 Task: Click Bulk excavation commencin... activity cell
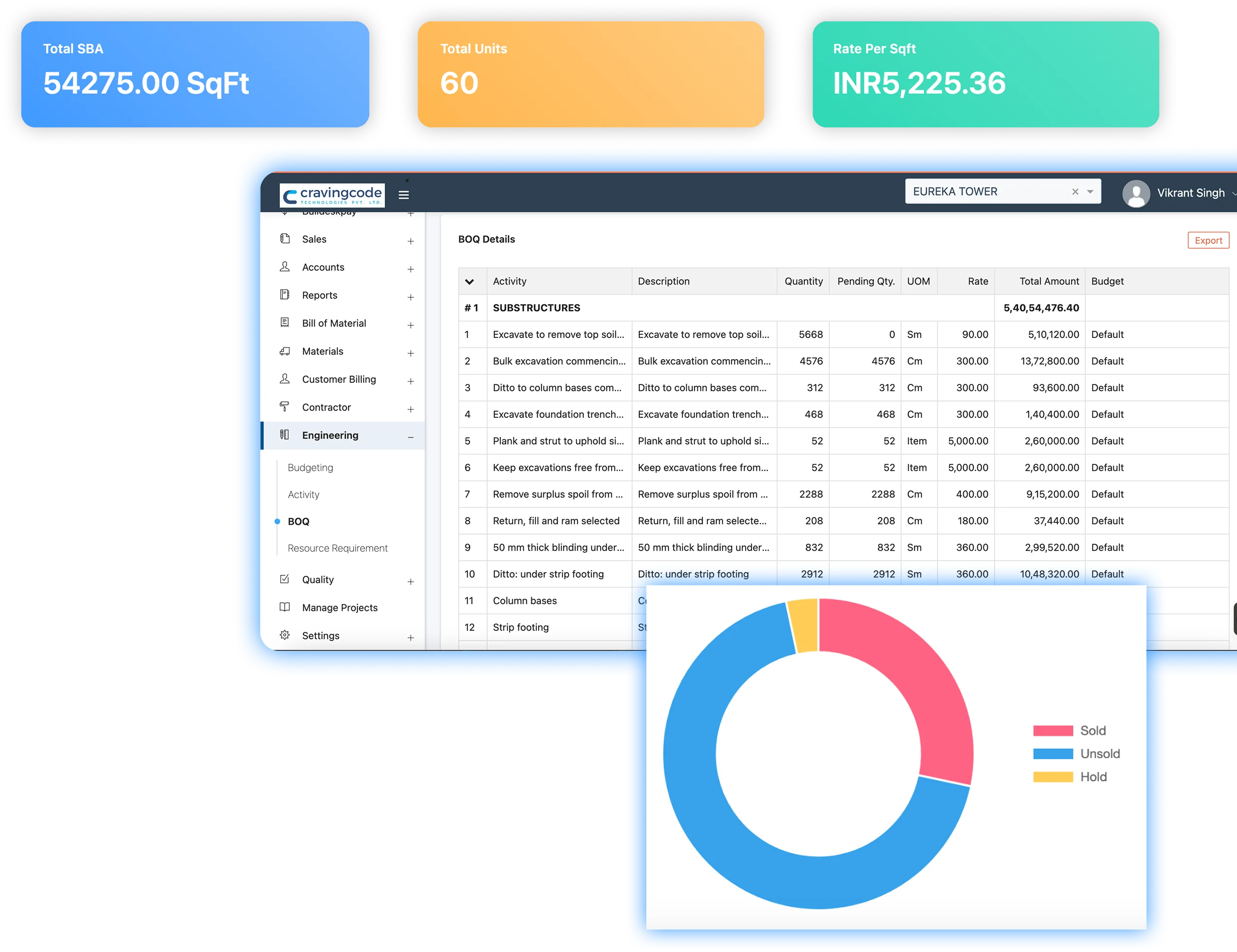(x=559, y=361)
